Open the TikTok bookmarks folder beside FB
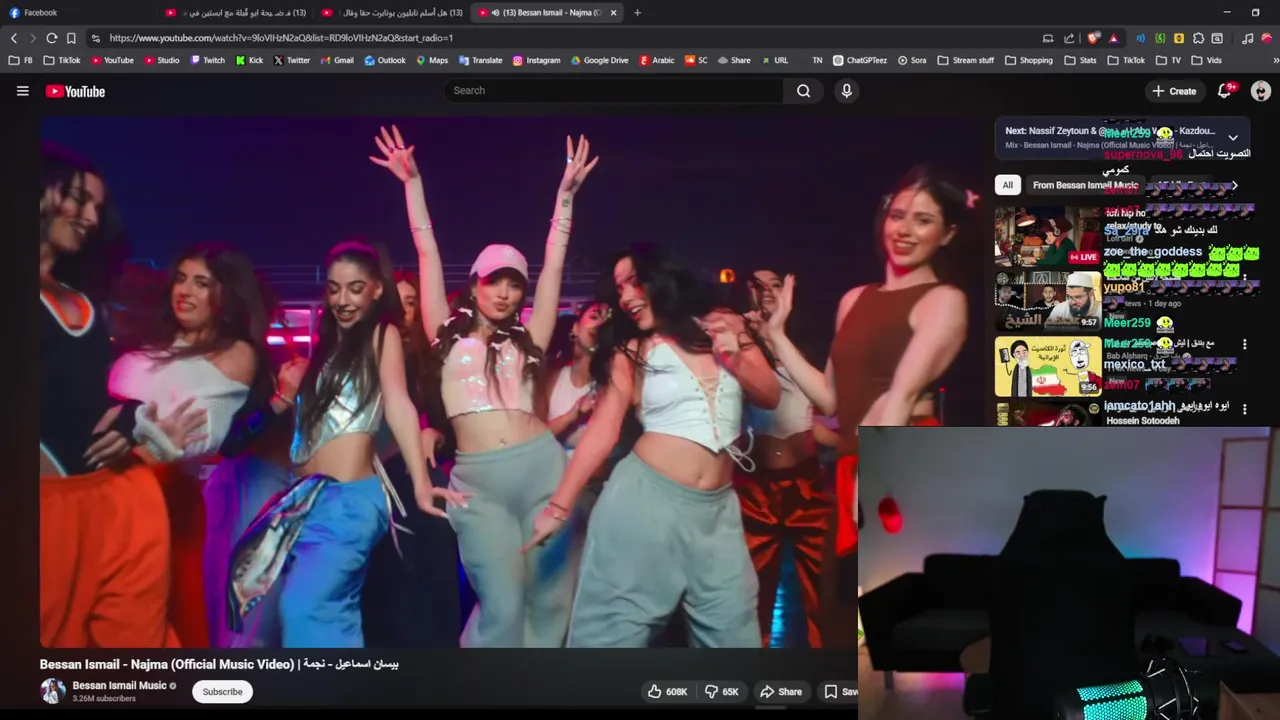Screen dimensions: 1280x720 (x=62, y=60)
